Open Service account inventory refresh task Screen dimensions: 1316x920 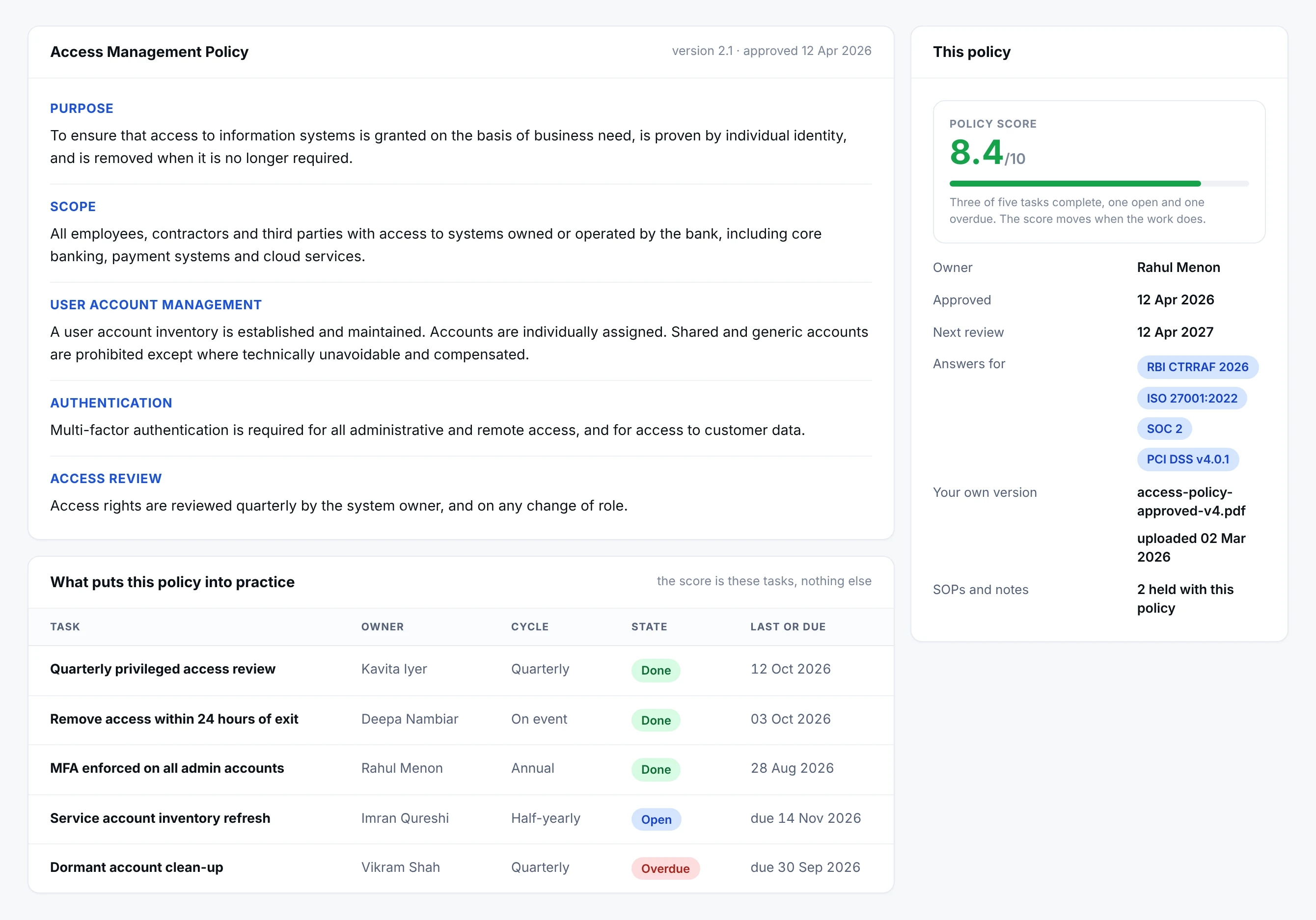[160, 818]
